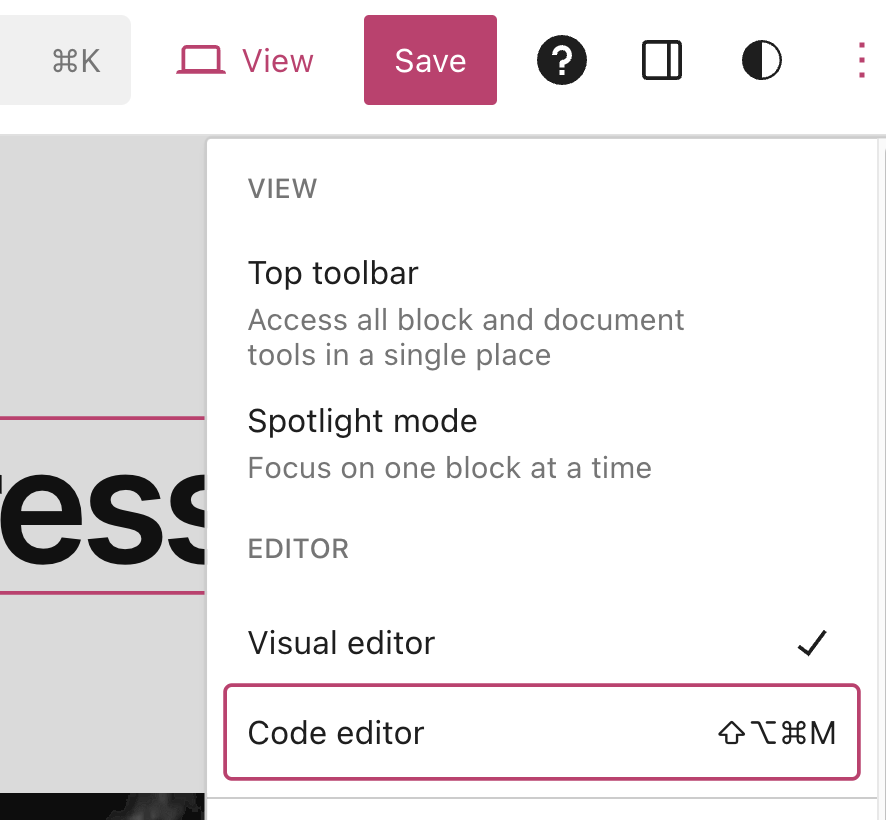Collapse the VIEW options section
This screenshot has width=886, height=820.
coord(282,189)
